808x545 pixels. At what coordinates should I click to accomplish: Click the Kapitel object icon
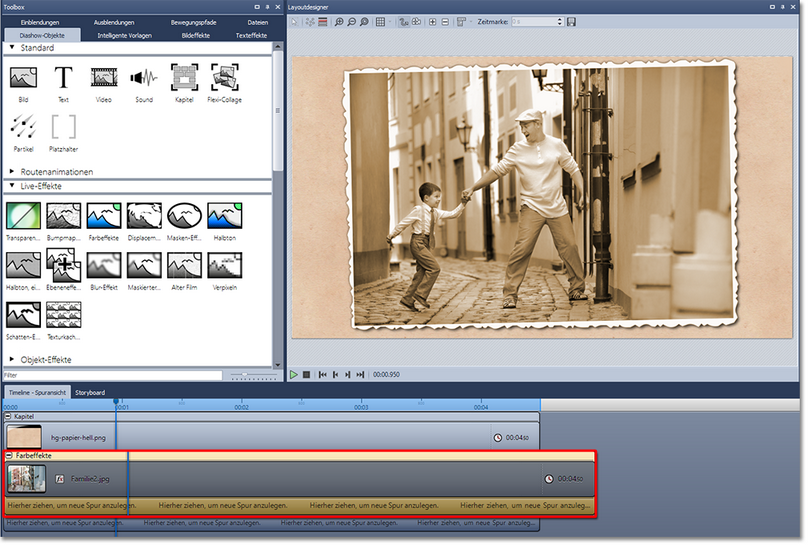tap(184, 78)
